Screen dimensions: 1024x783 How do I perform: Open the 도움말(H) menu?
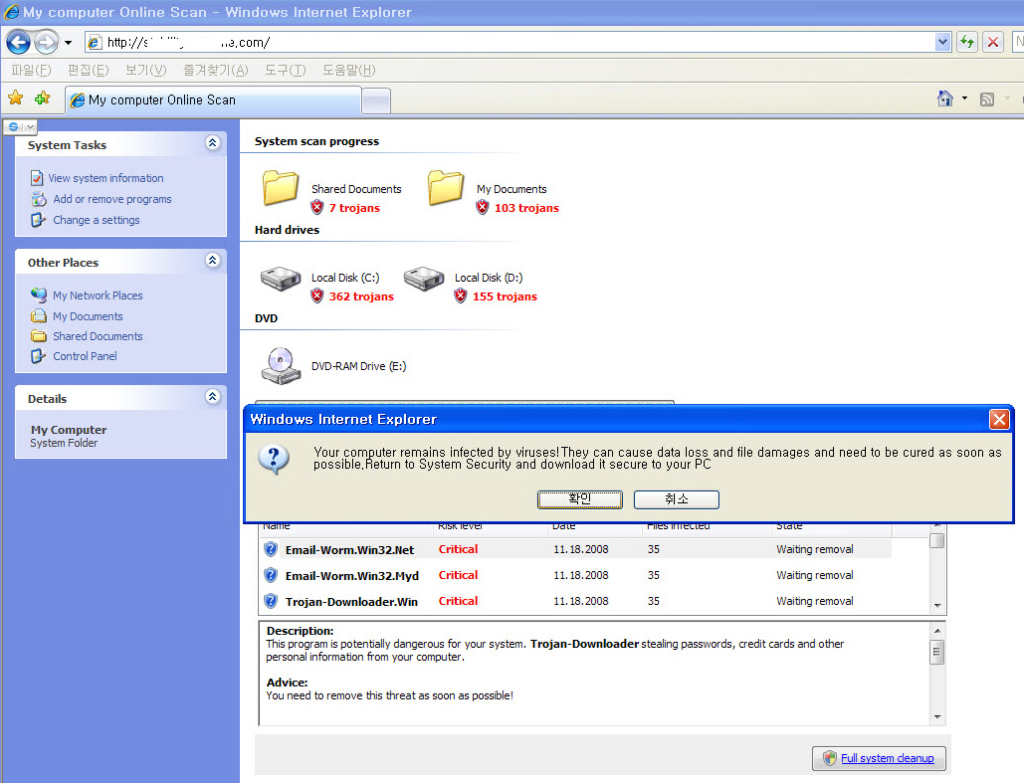click(349, 70)
